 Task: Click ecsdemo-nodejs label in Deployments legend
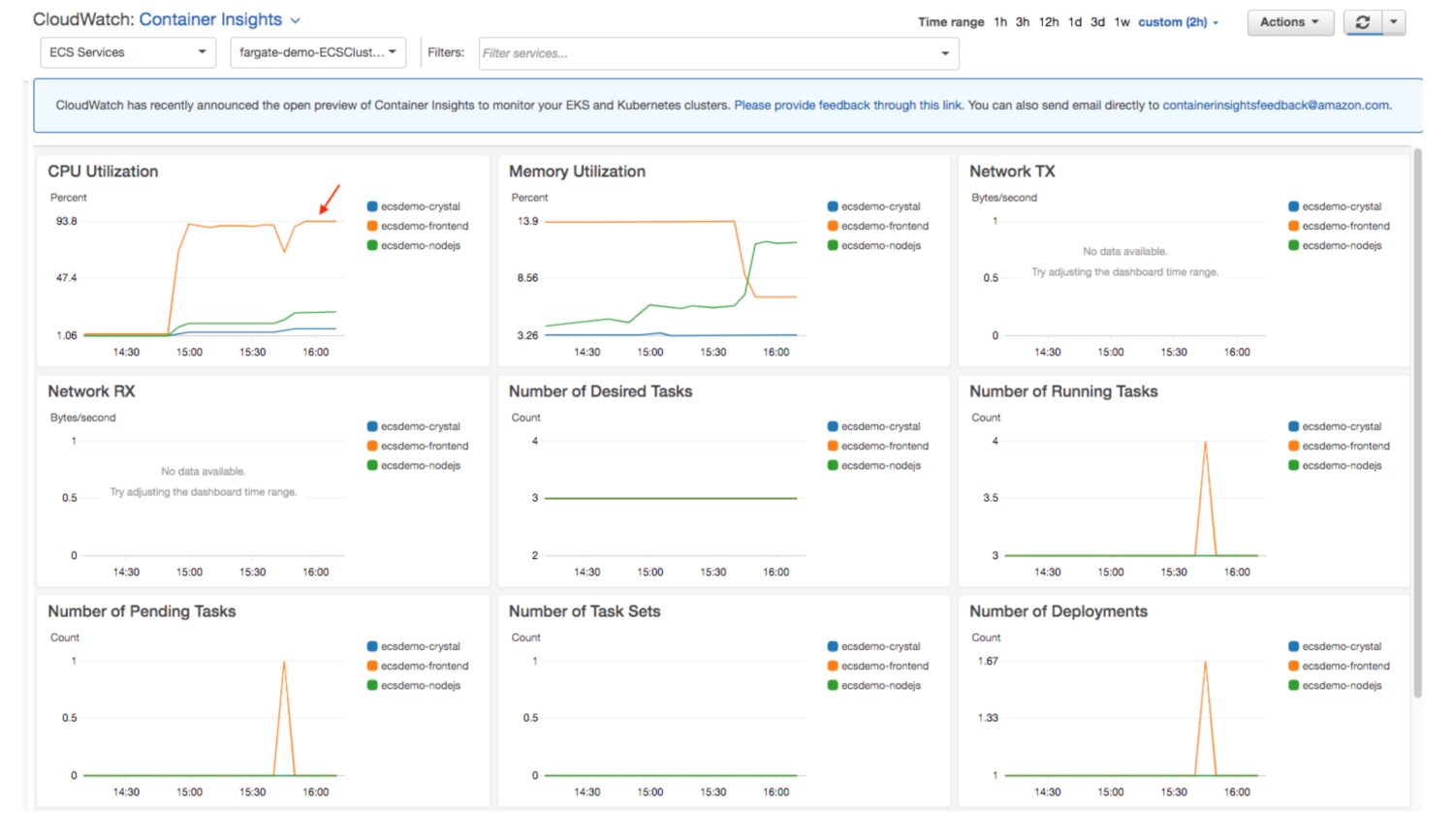[1342, 685]
